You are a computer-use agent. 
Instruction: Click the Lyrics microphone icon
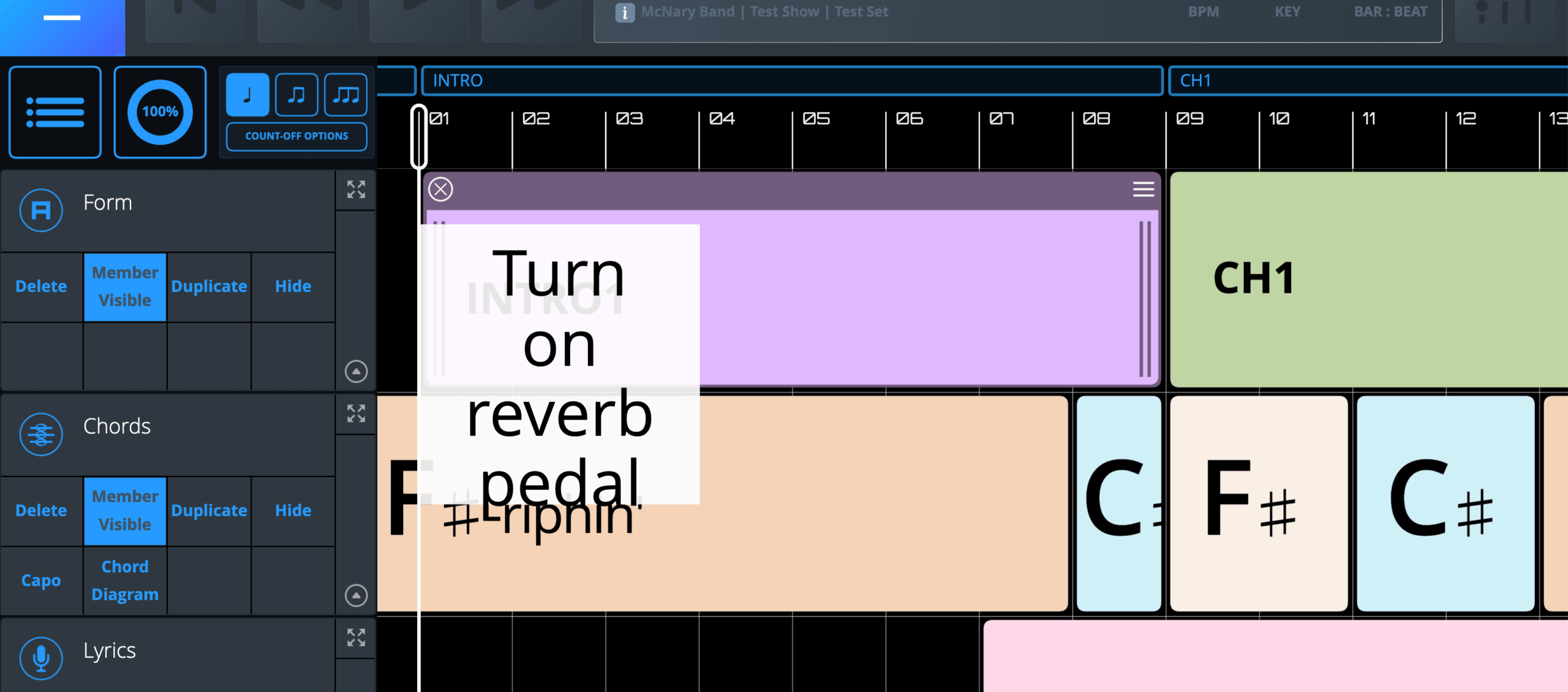coord(41,659)
